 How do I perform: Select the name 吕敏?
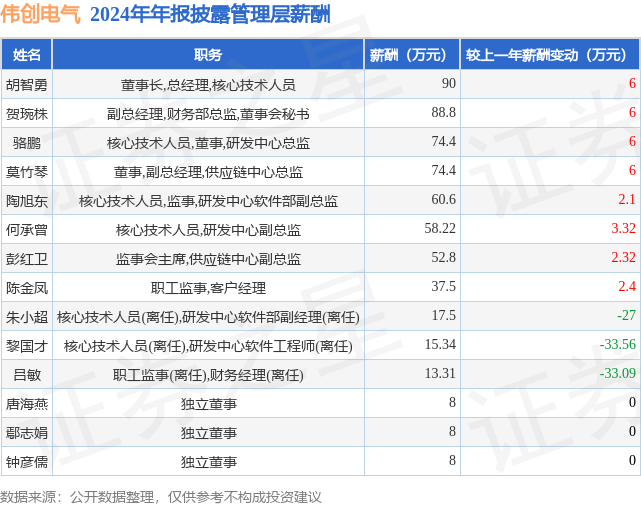(x=27, y=375)
